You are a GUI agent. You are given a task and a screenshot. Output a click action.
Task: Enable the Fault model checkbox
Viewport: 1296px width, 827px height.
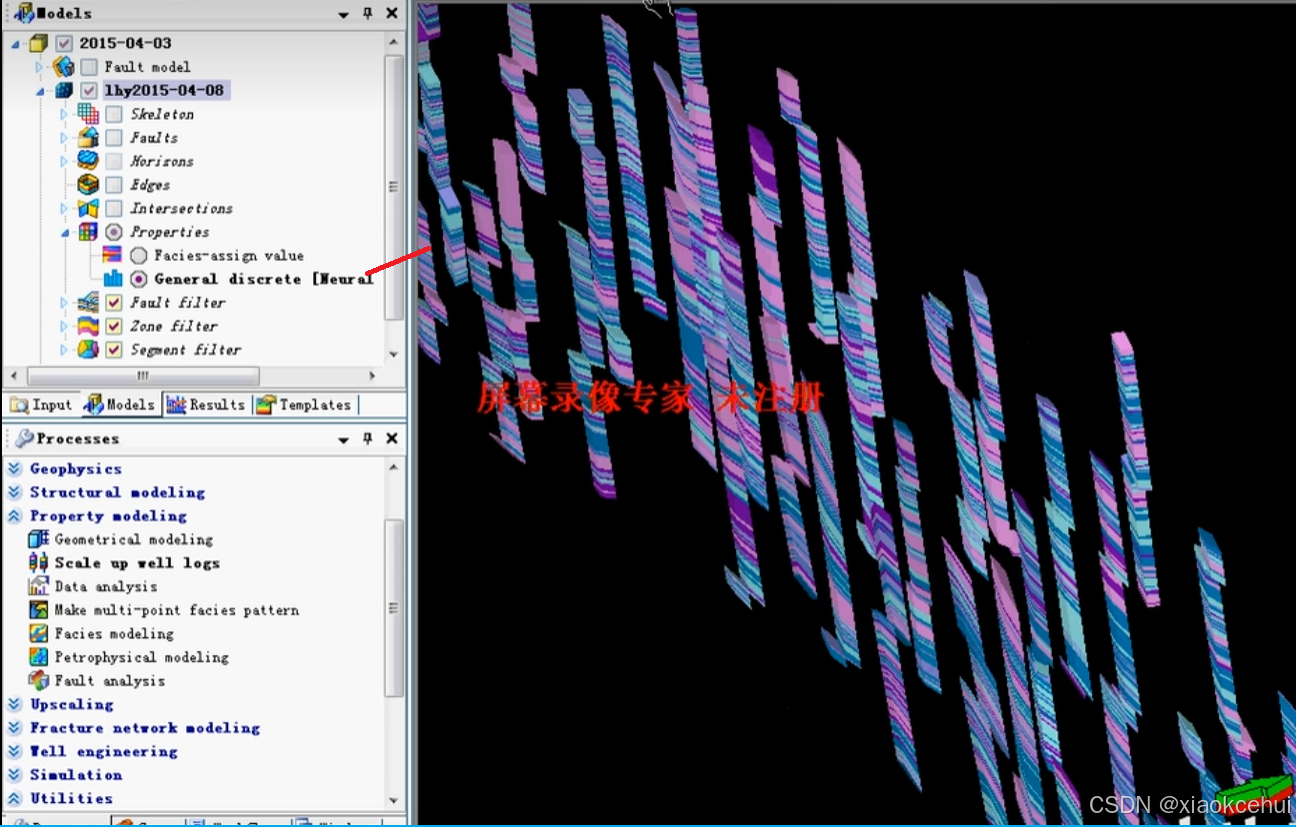89,67
